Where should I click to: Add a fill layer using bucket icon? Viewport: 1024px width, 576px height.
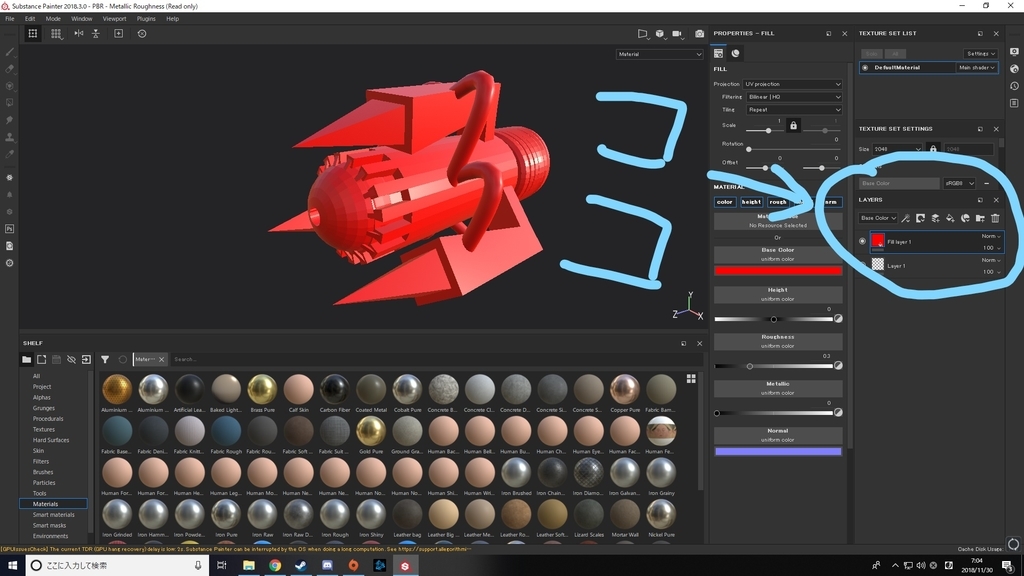coord(950,218)
